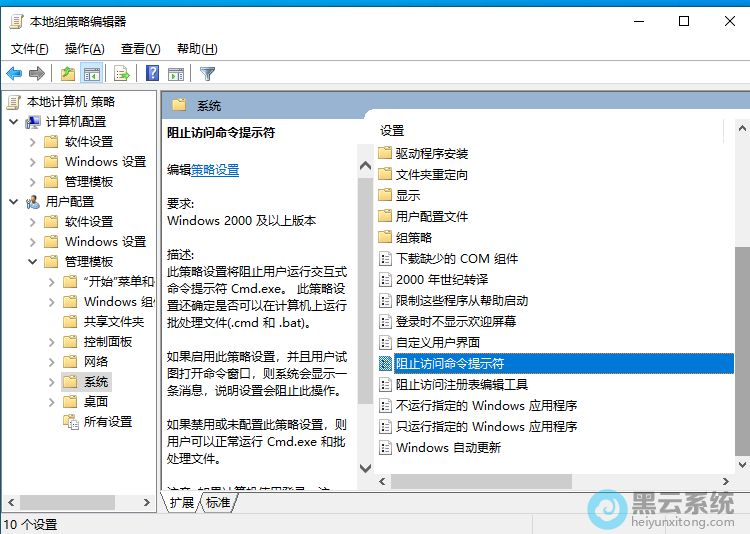Expand the 网络 tree node
The height and width of the screenshot is (534, 750).
tap(52, 362)
